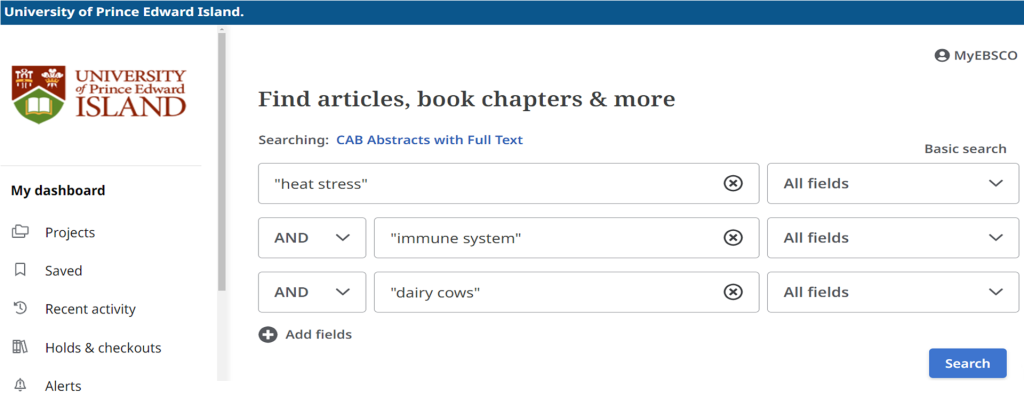The image size is (1024, 398).
Task: Clear the "immune system" search term
Action: point(733,238)
